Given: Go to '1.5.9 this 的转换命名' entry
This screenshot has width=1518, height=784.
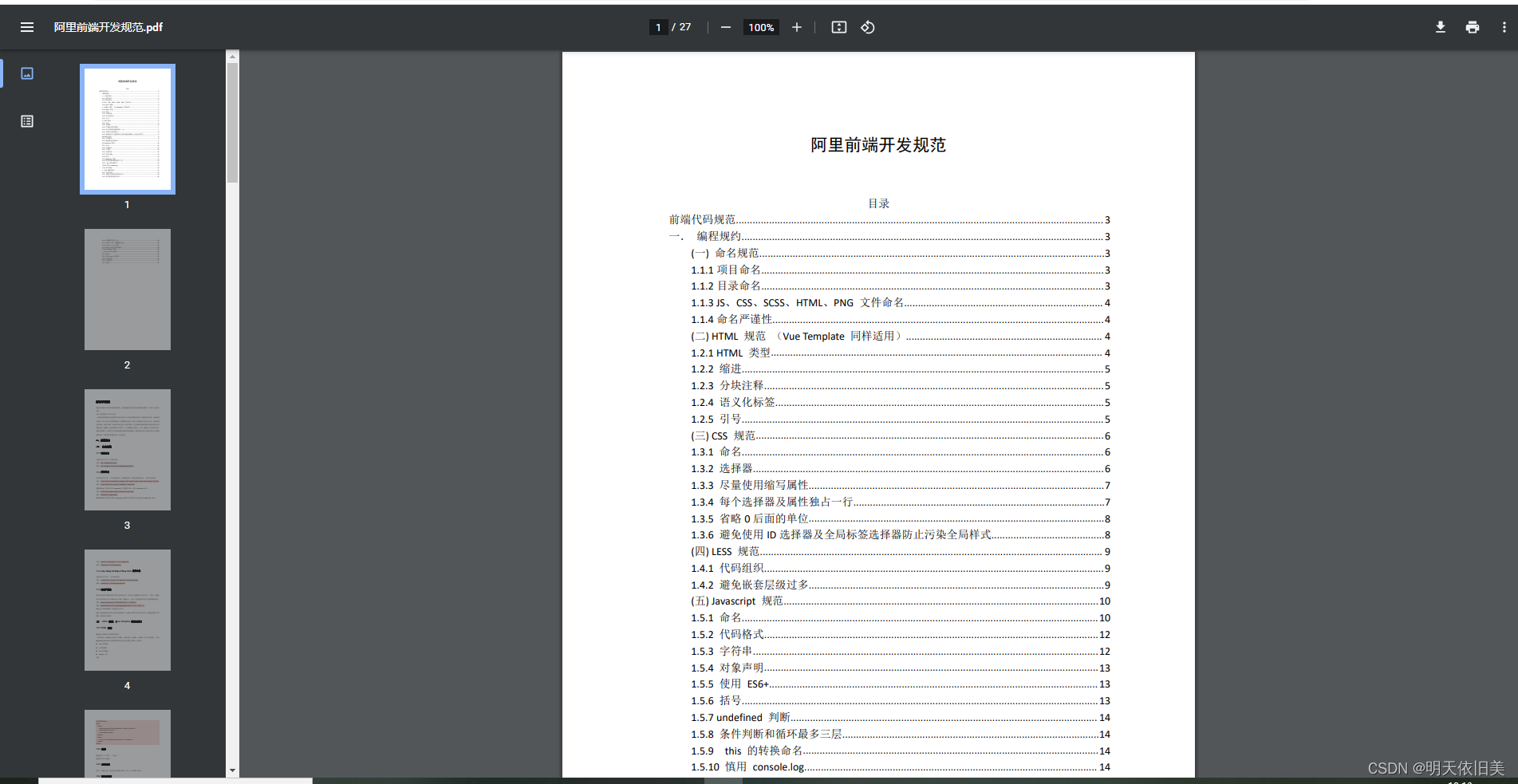Looking at the screenshot, I should (901, 751).
